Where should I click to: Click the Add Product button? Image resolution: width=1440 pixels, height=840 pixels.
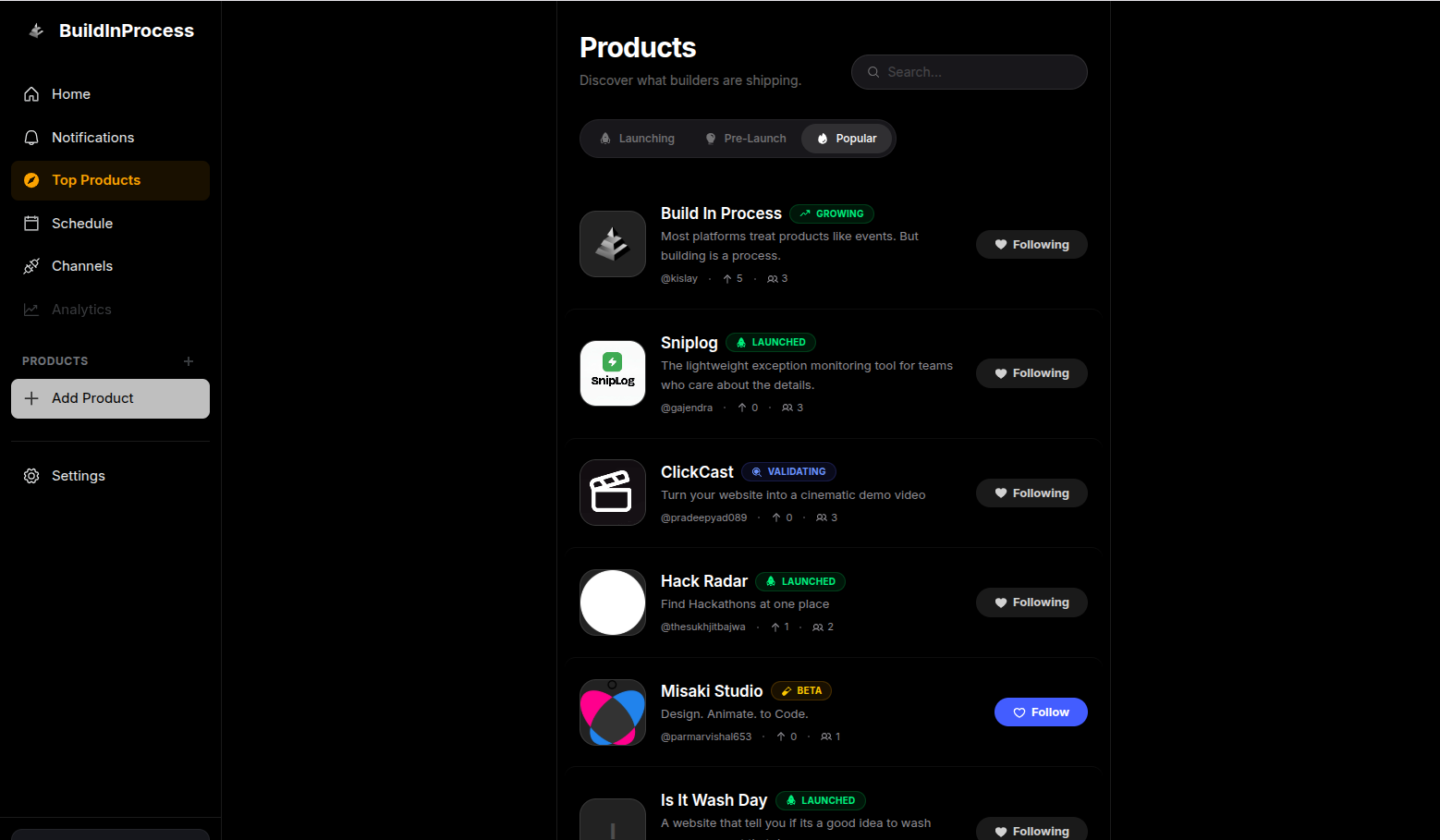[x=110, y=398]
